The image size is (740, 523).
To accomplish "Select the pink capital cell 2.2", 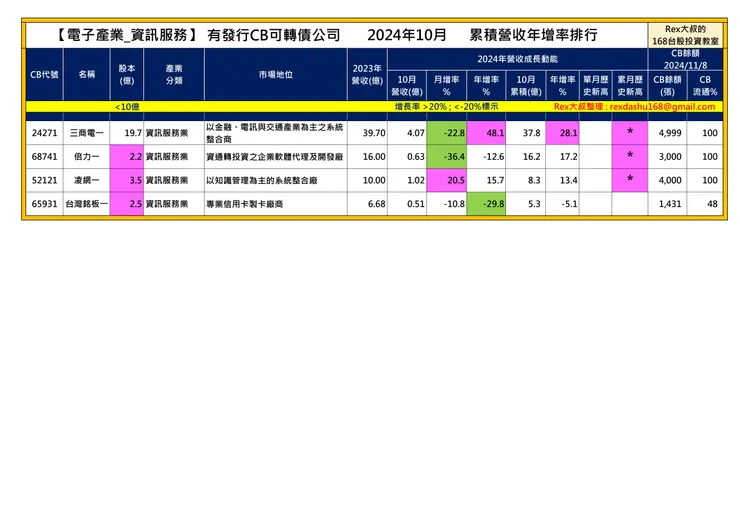I will click(x=126, y=157).
